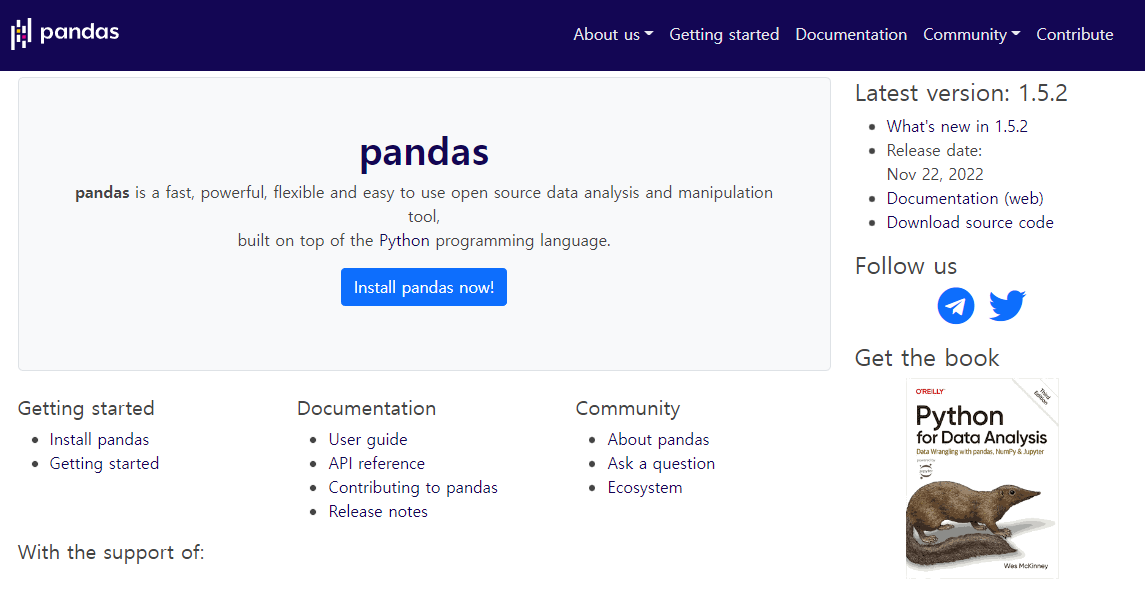Open Getting started link in list

[x=104, y=464]
